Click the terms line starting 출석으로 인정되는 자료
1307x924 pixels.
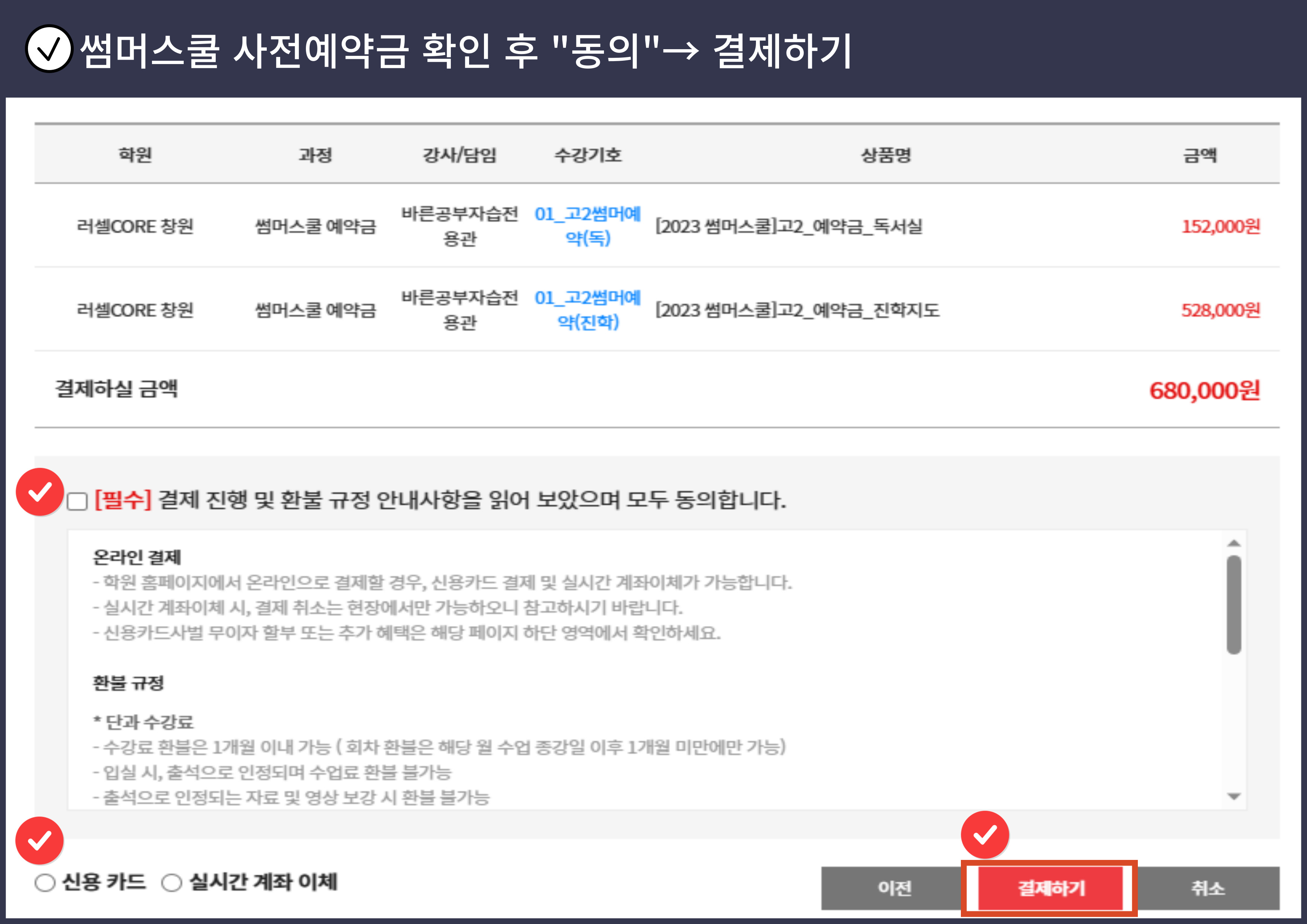(x=291, y=797)
